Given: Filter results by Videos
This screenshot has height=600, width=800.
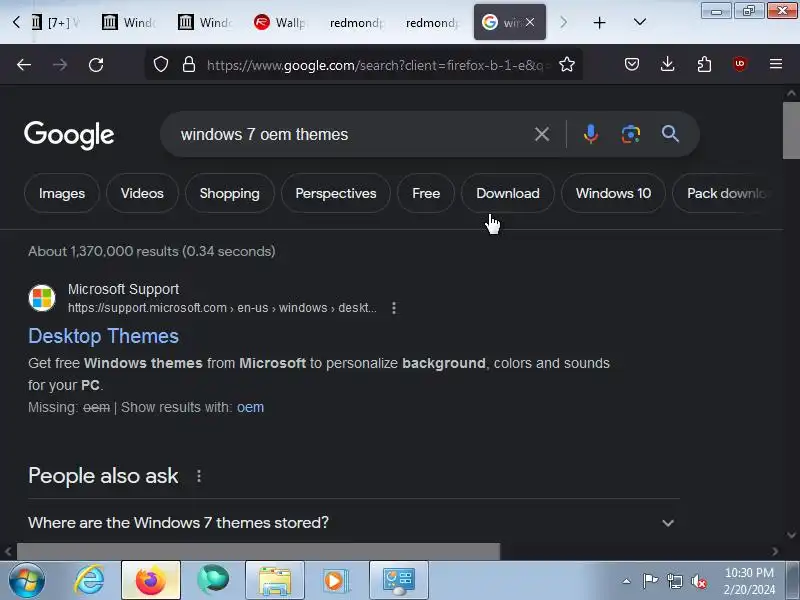Looking at the screenshot, I should (142, 193).
